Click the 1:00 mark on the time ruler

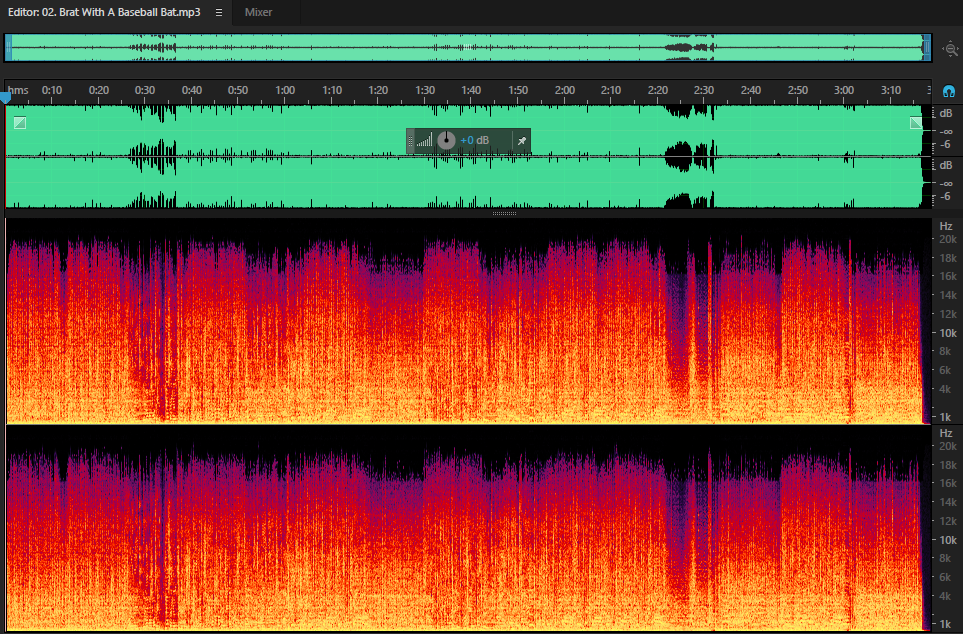[x=285, y=90]
